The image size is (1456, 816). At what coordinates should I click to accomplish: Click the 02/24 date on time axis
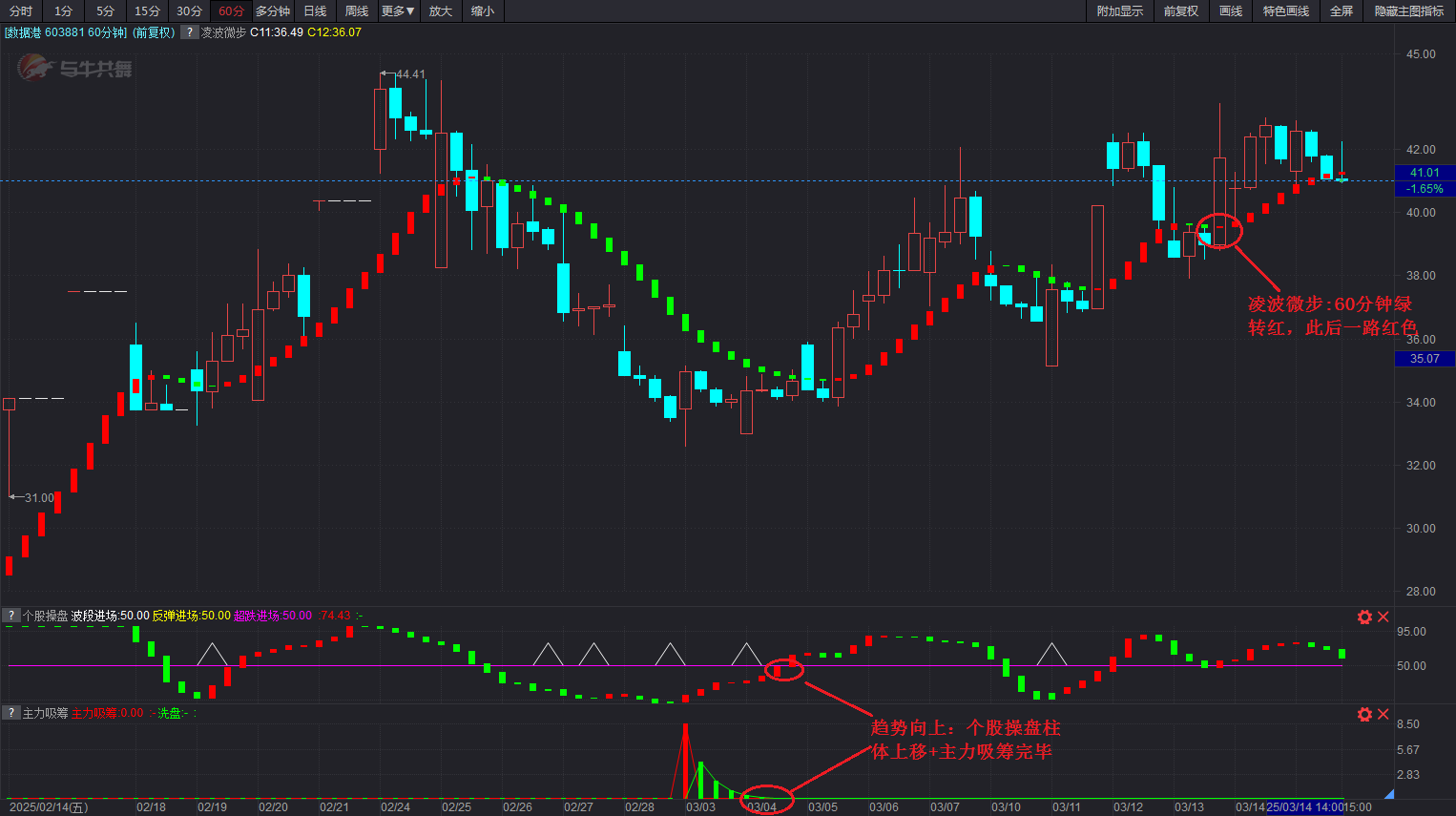pyautogui.click(x=395, y=807)
